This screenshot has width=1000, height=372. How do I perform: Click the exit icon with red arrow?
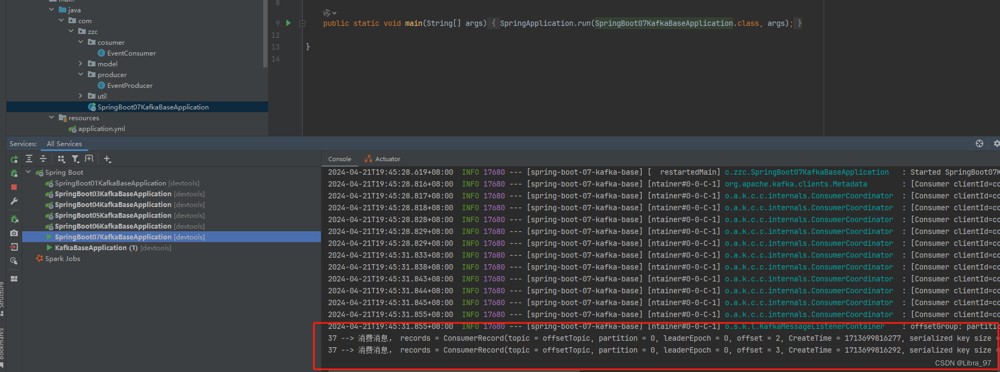click(x=14, y=247)
